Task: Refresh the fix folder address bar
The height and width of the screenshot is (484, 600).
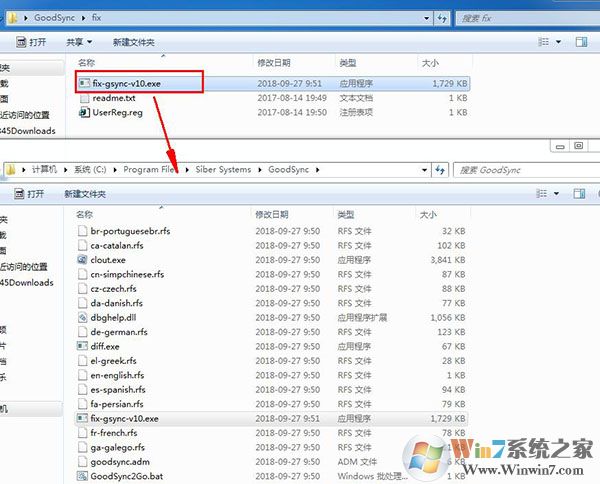Action: (x=442, y=18)
